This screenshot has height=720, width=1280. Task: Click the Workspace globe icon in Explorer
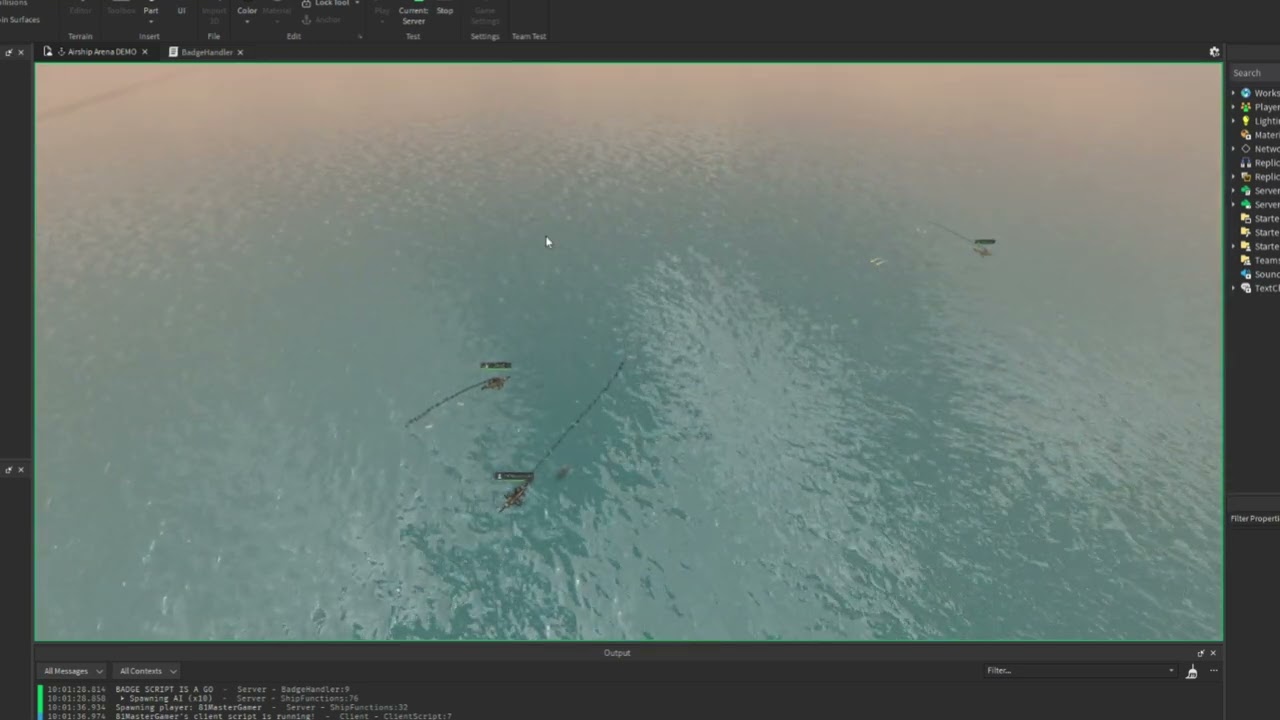point(1245,93)
